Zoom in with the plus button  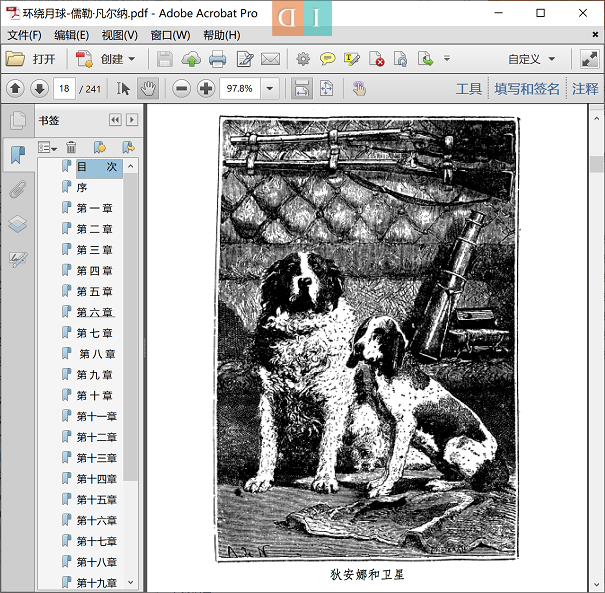tap(206, 89)
